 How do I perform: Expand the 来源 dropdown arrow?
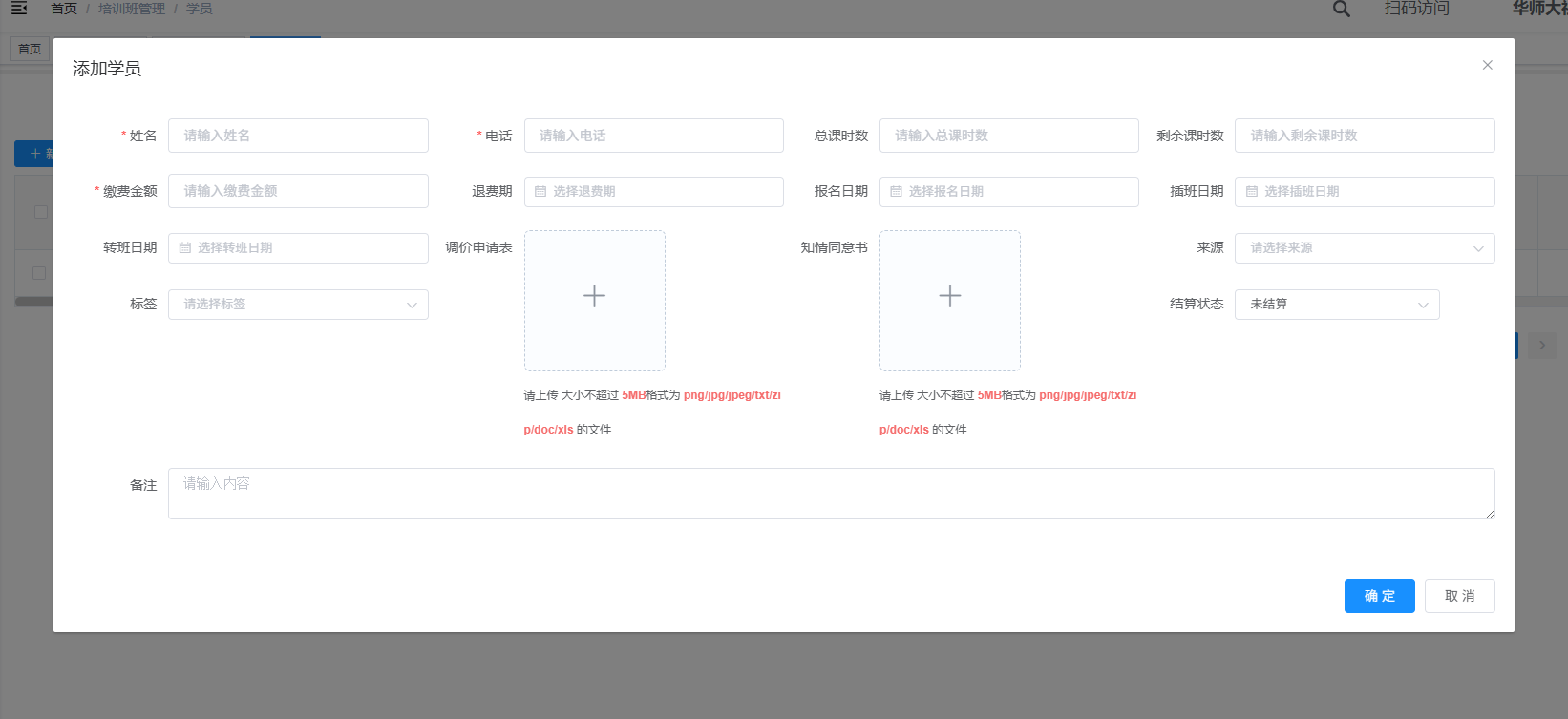(x=1478, y=248)
